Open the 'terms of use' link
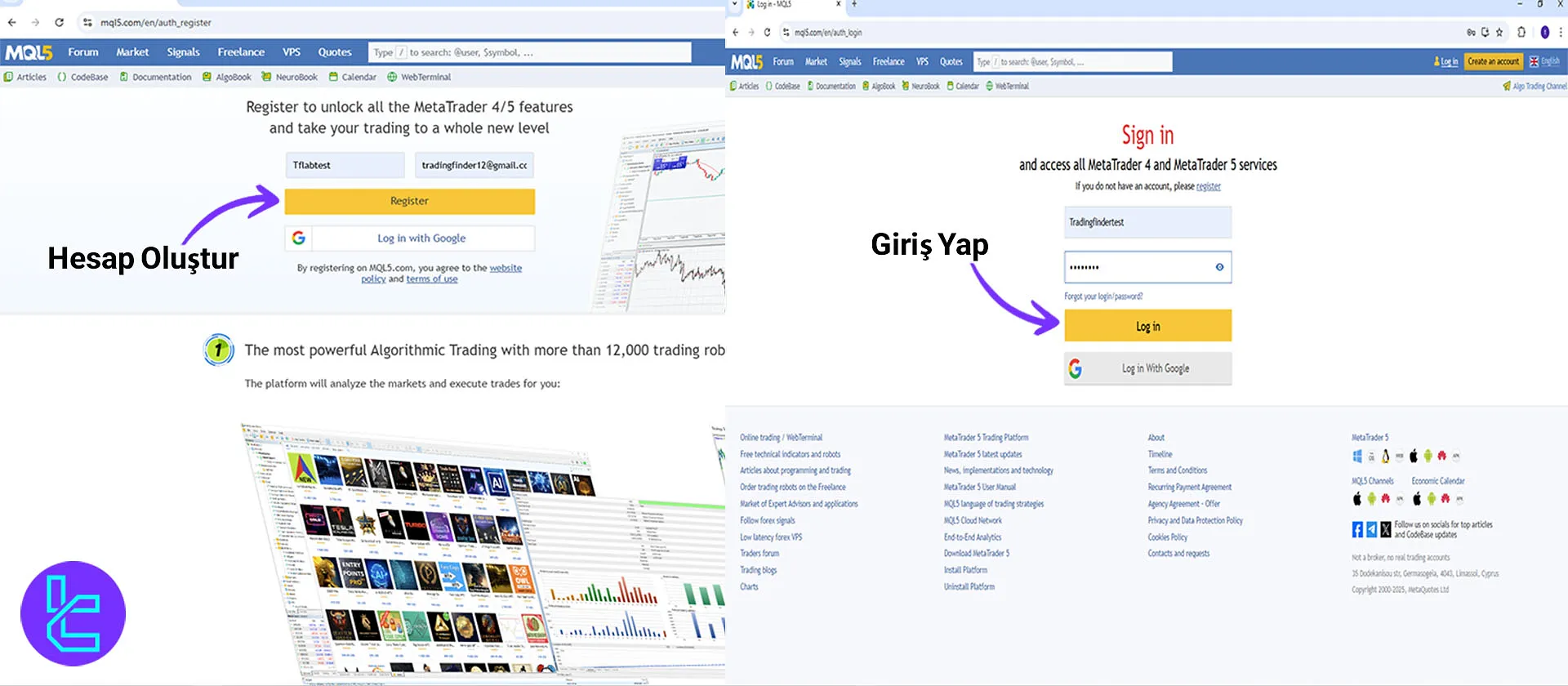This screenshot has height=686, width=1568. click(432, 279)
